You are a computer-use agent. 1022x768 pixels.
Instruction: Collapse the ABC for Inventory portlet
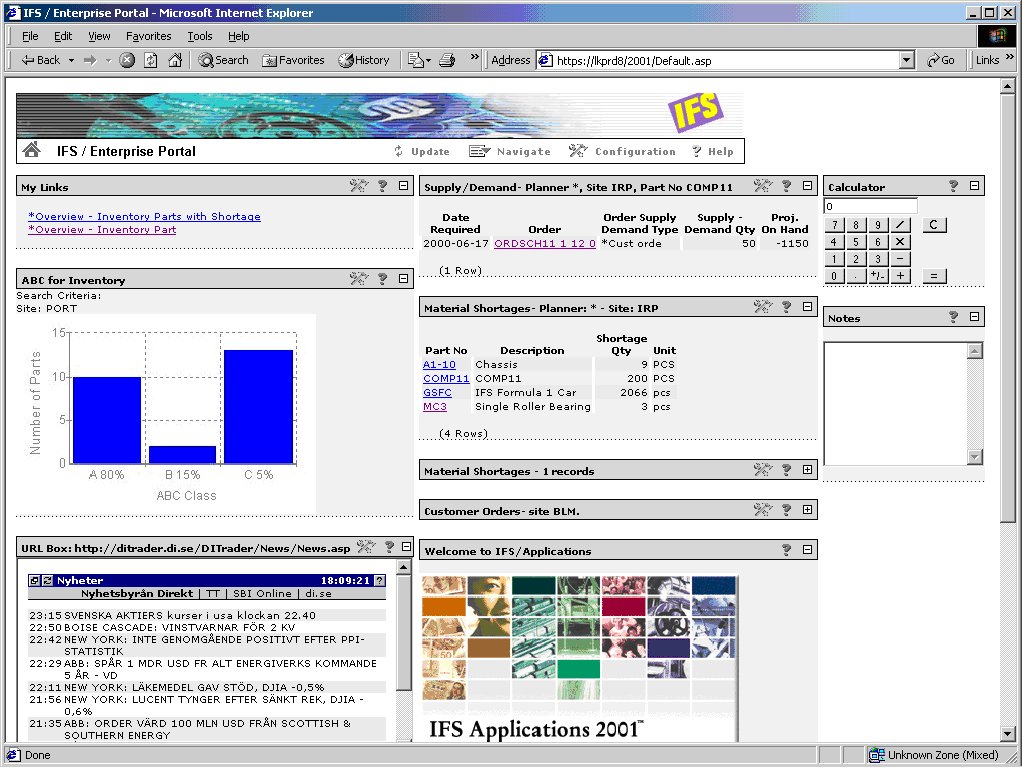pyautogui.click(x=404, y=278)
